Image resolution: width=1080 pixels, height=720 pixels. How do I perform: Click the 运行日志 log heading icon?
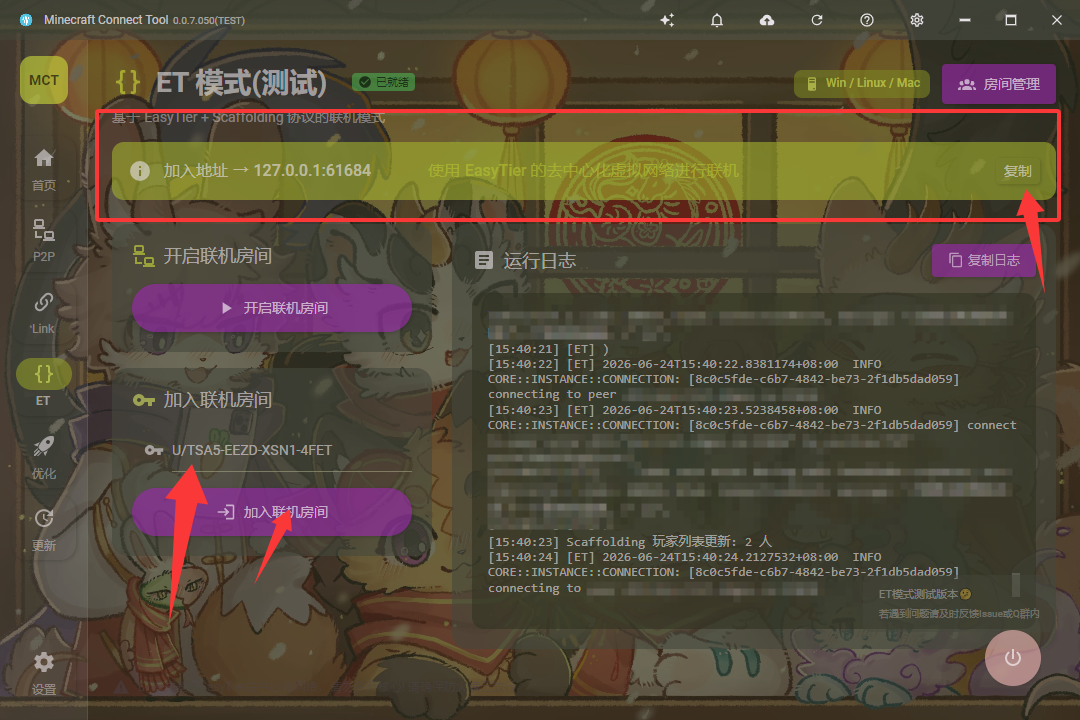(x=484, y=260)
